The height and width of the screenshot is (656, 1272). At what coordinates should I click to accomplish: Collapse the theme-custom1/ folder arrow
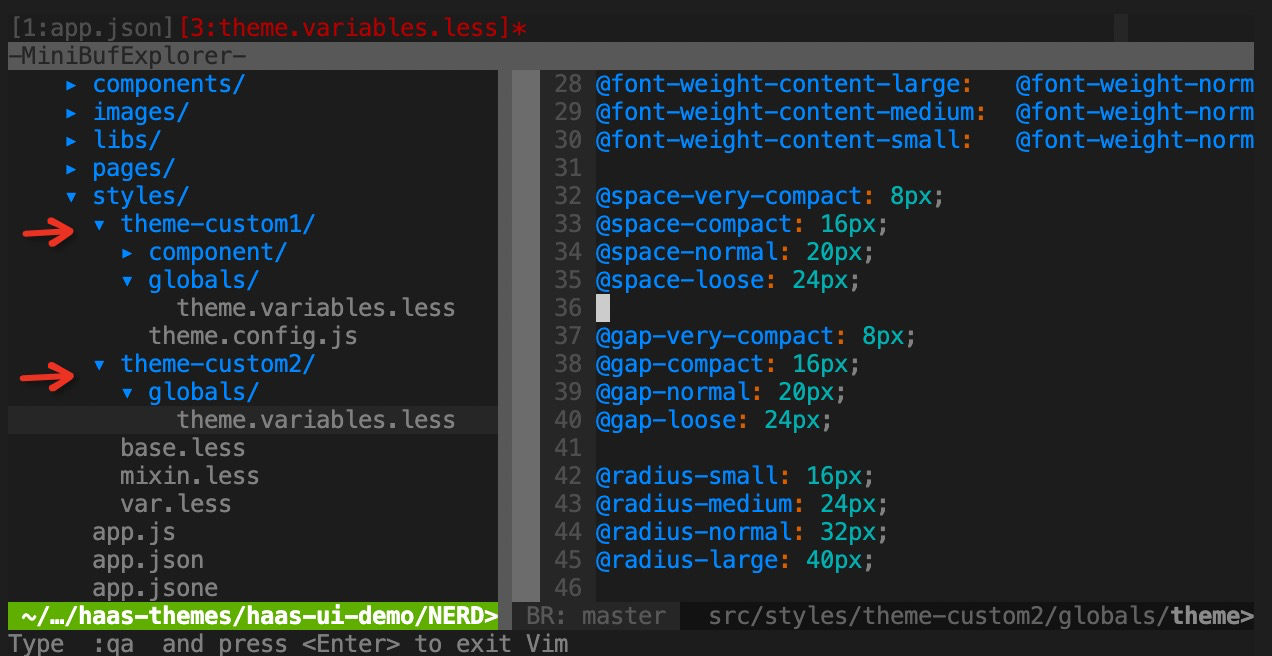point(99,225)
